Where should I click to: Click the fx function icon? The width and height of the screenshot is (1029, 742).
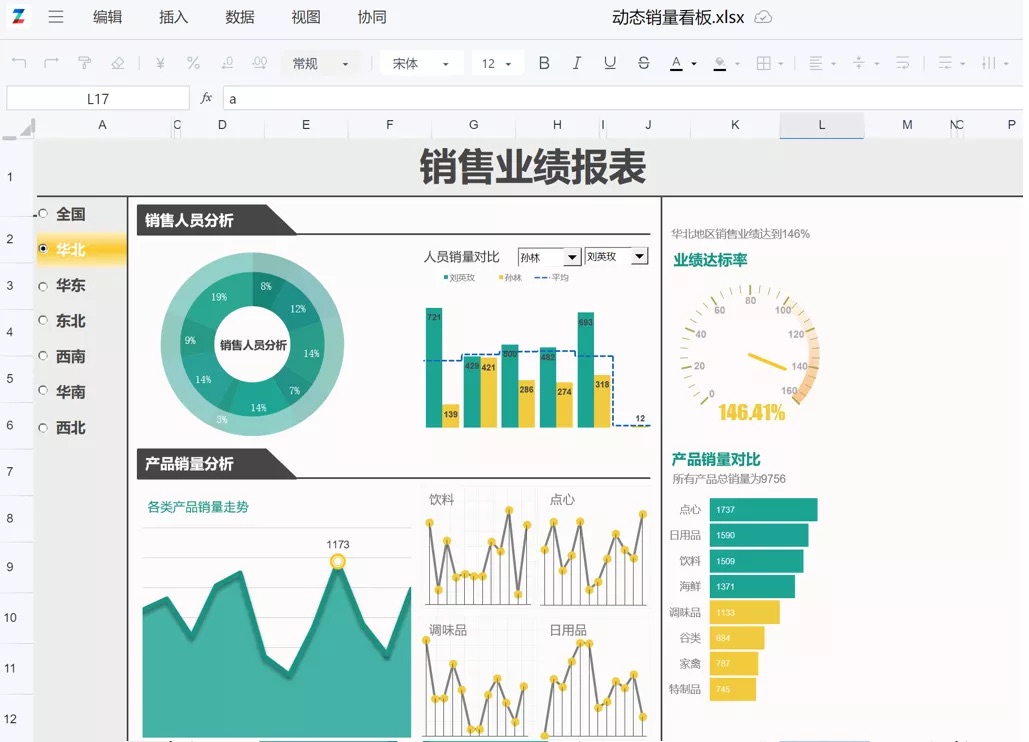[x=206, y=98]
